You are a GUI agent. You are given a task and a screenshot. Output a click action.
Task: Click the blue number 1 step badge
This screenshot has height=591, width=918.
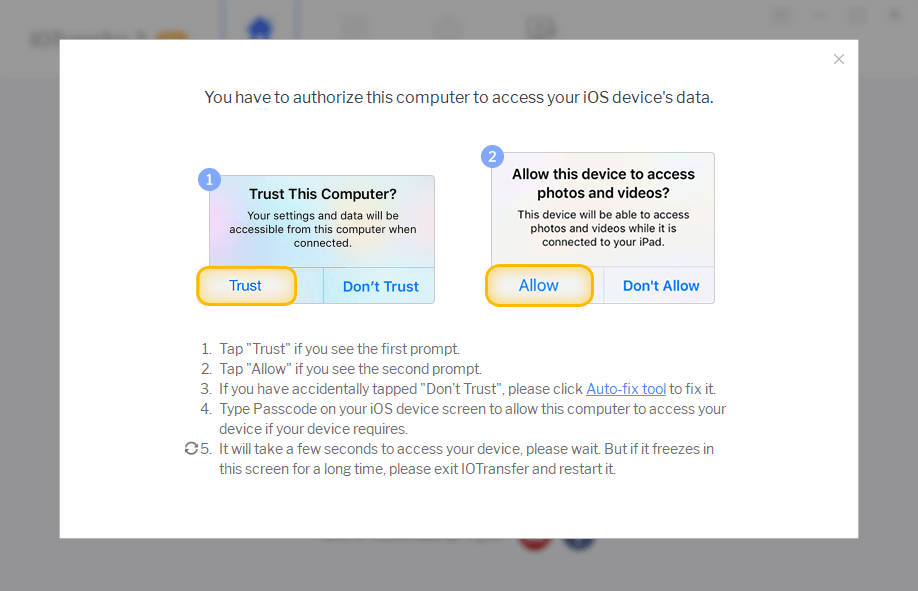pyautogui.click(x=209, y=180)
